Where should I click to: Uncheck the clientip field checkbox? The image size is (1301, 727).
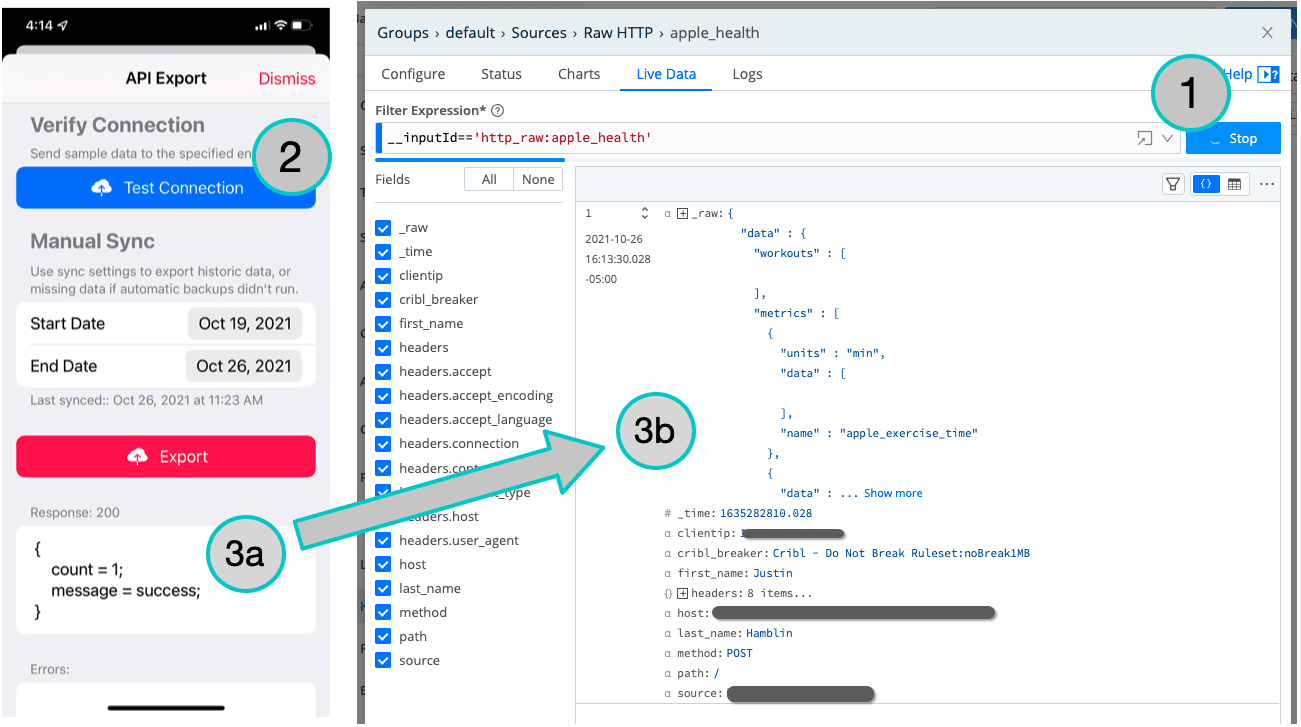pyautogui.click(x=383, y=276)
